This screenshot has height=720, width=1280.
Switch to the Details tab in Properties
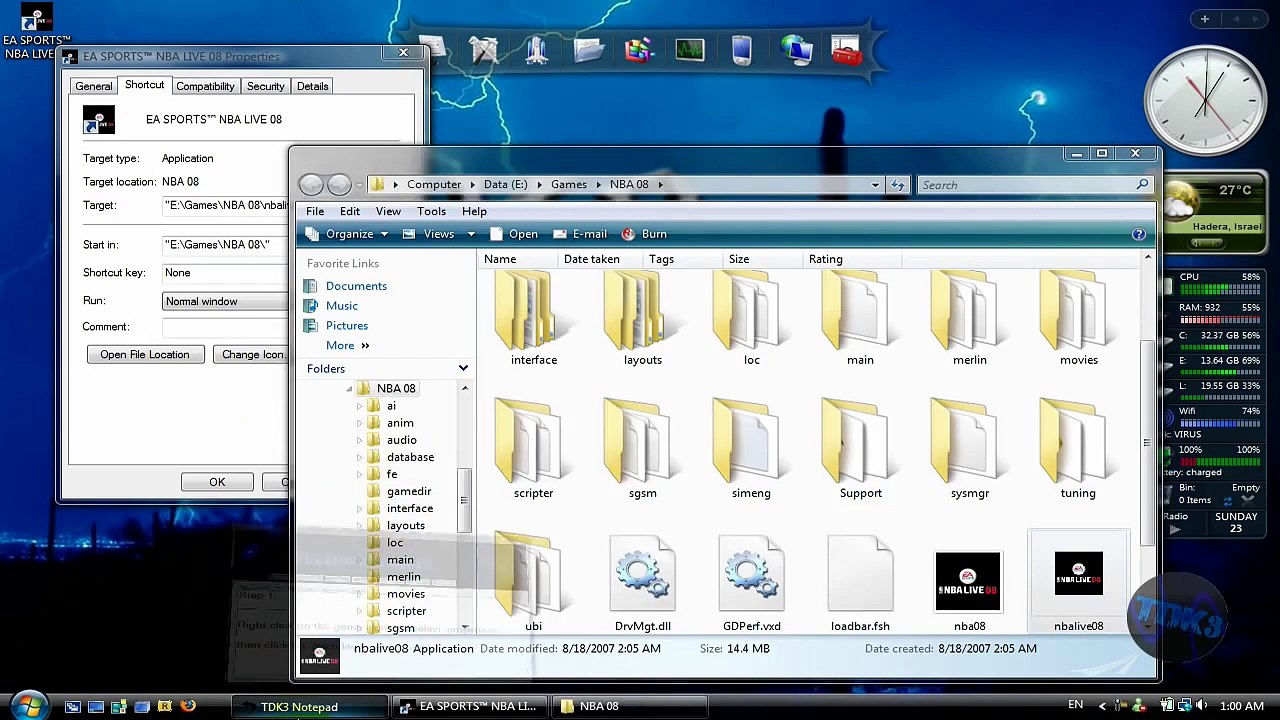tap(312, 86)
